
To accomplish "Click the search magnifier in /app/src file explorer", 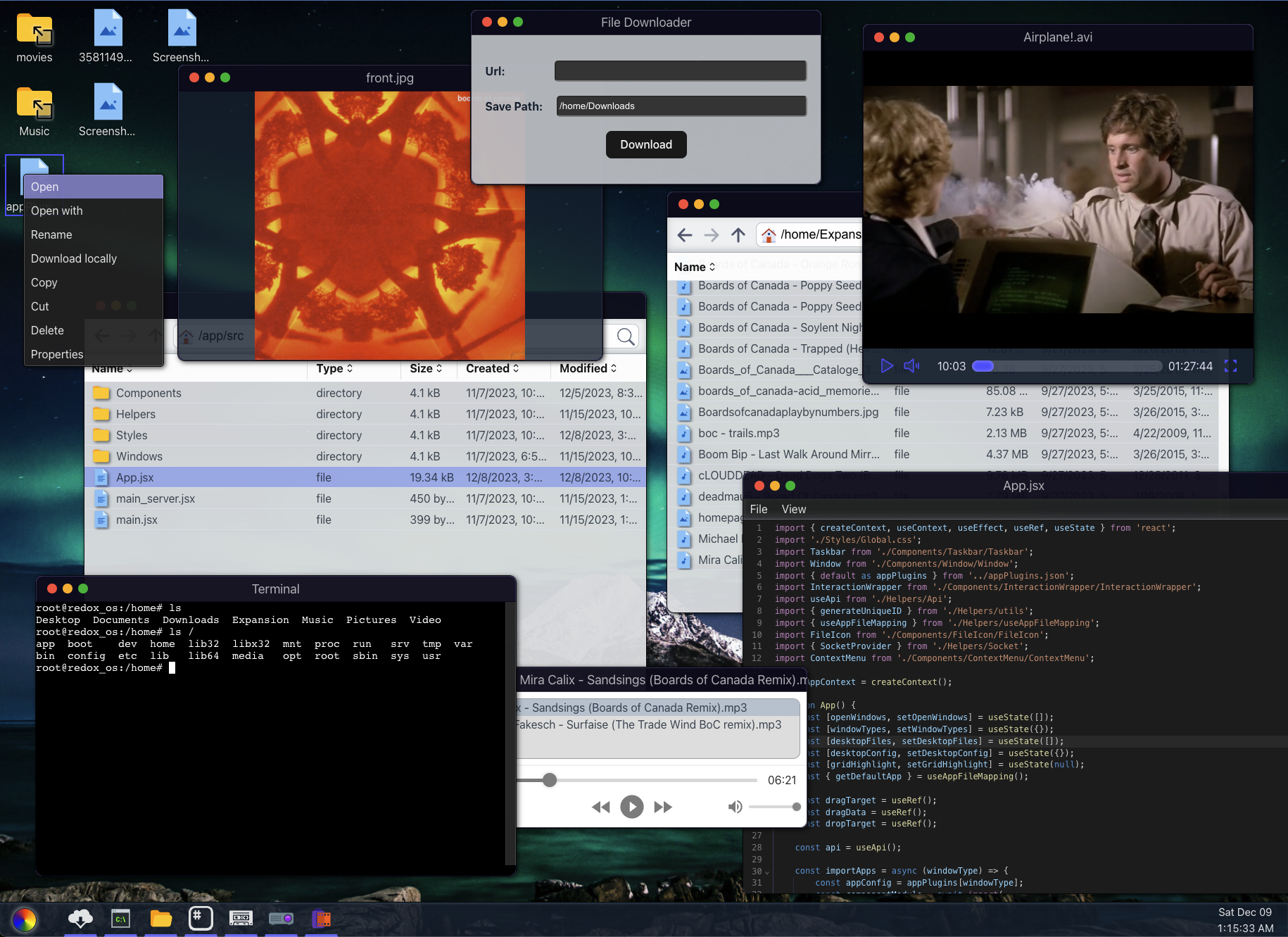I will click(x=625, y=337).
